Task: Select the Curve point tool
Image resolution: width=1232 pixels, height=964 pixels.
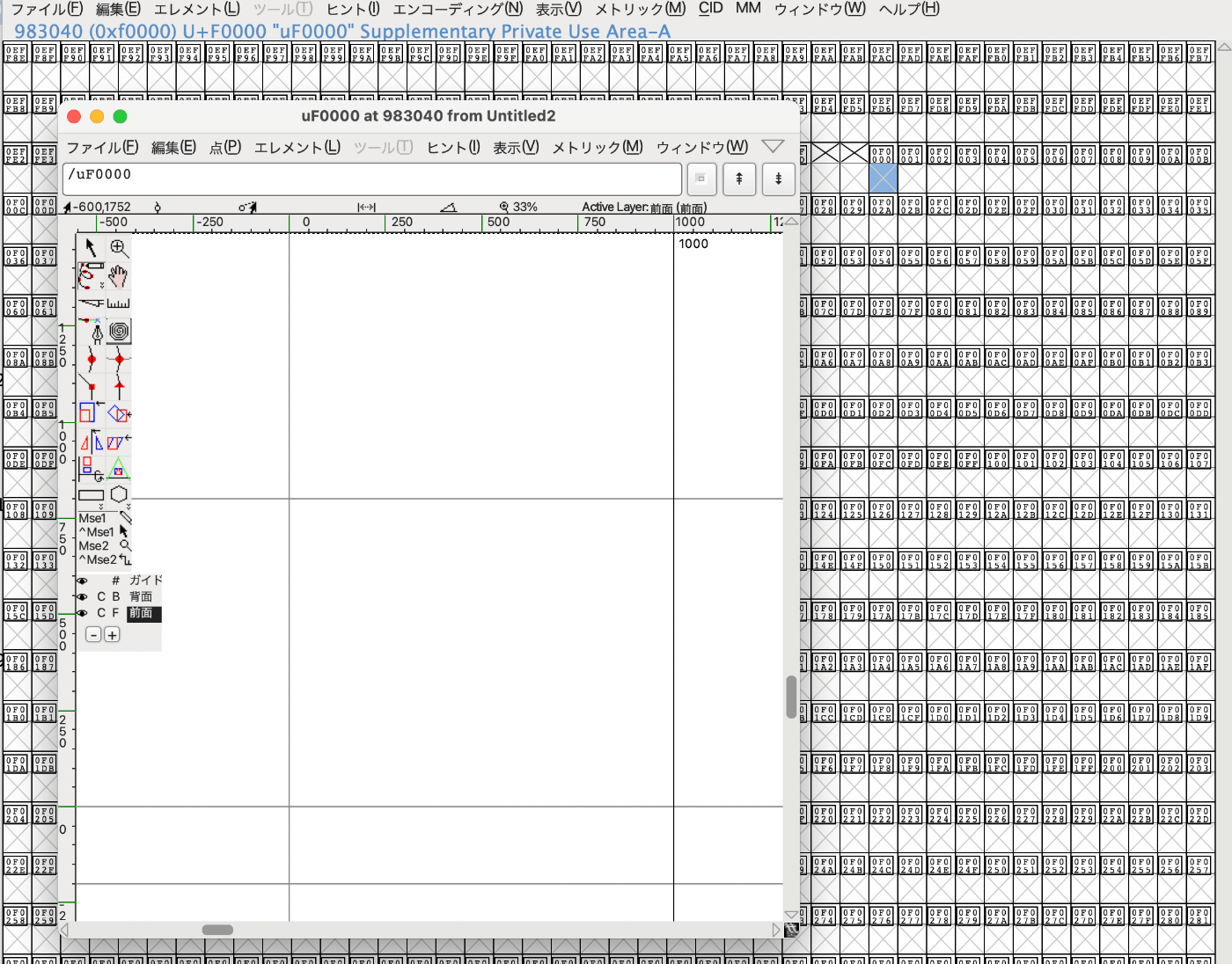Action: pyautogui.click(x=91, y=359)
